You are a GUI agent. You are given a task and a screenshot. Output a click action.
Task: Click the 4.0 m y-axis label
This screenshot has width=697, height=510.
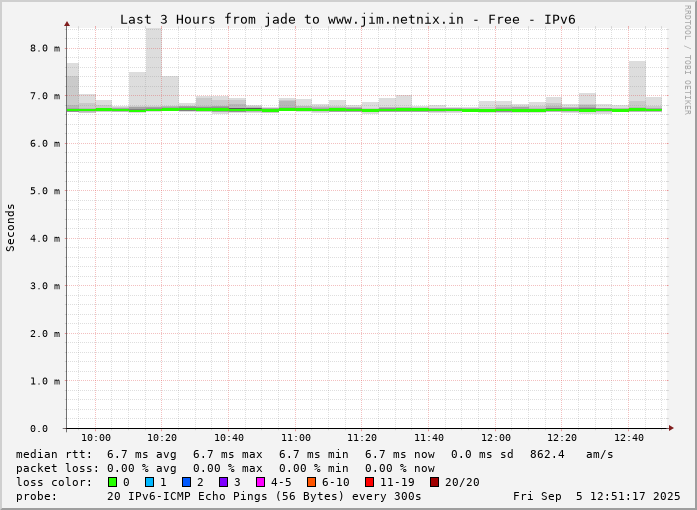tap(45, 238)
